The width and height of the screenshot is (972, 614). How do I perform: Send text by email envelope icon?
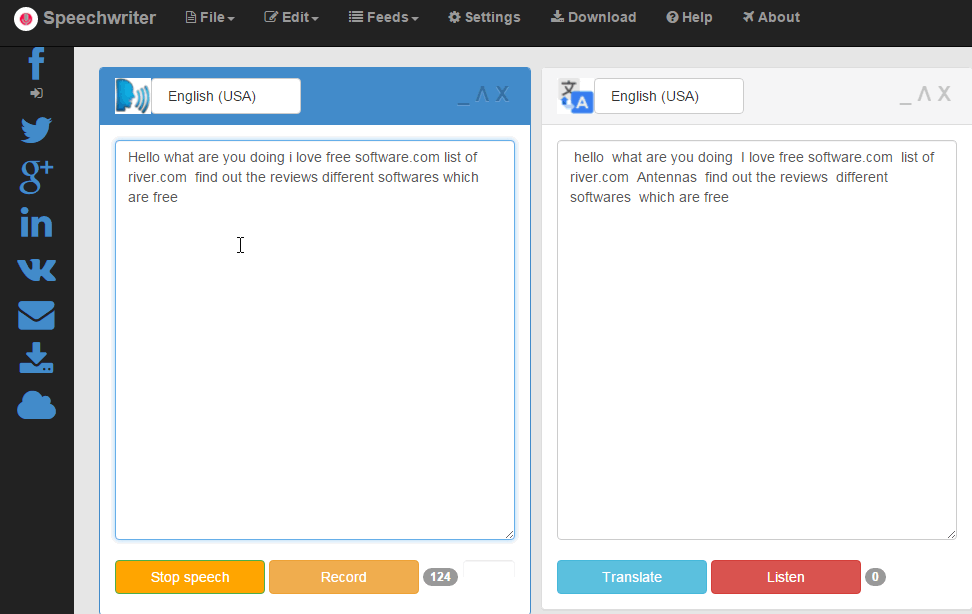(37, 316)
